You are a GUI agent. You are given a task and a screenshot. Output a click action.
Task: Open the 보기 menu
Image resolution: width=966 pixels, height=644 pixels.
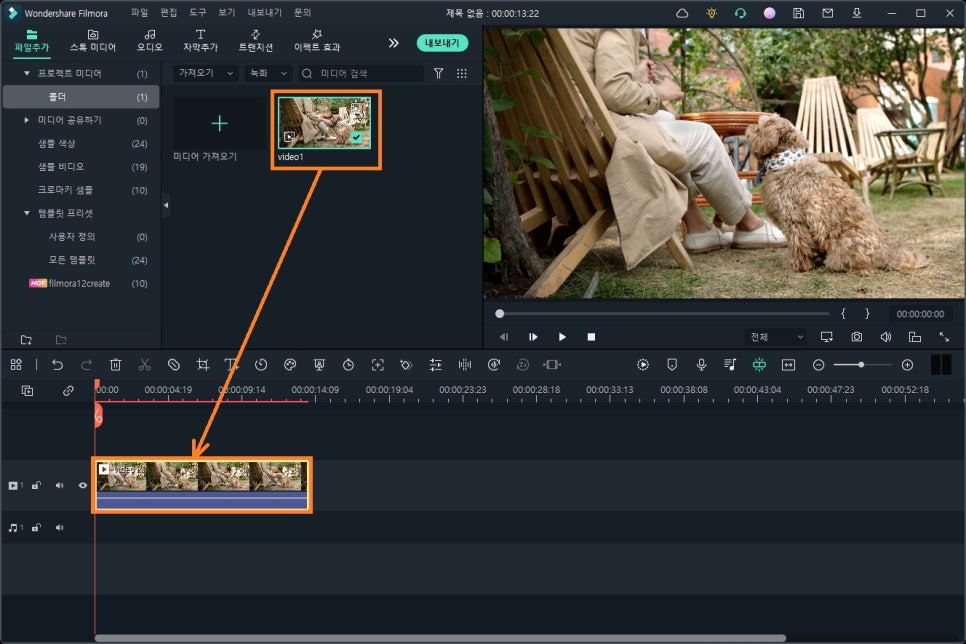[x=227, y=12]
